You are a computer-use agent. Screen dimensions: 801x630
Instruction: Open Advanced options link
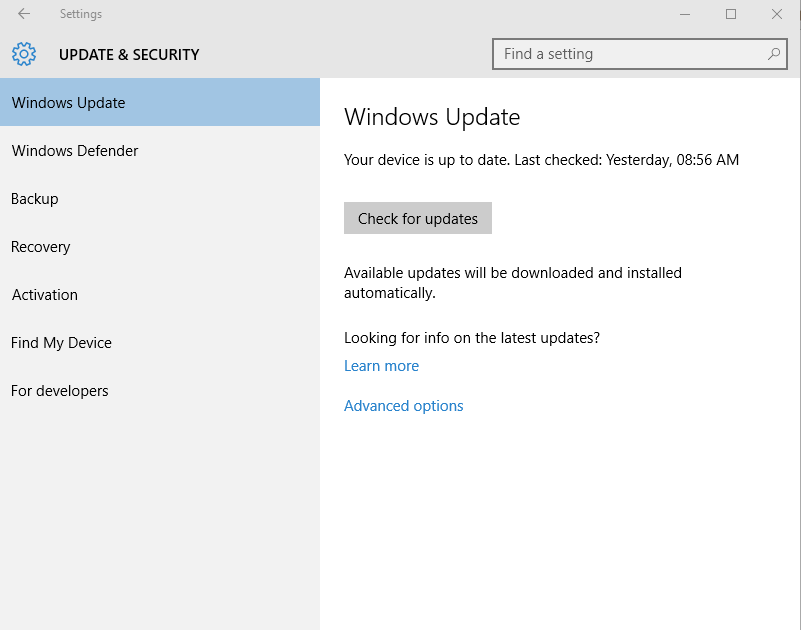(x=404, y=406)
